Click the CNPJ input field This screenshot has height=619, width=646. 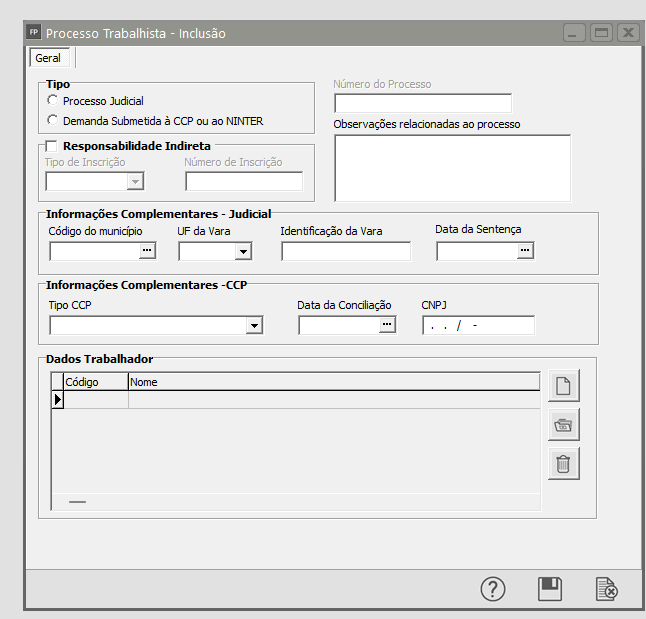[478, 325]
